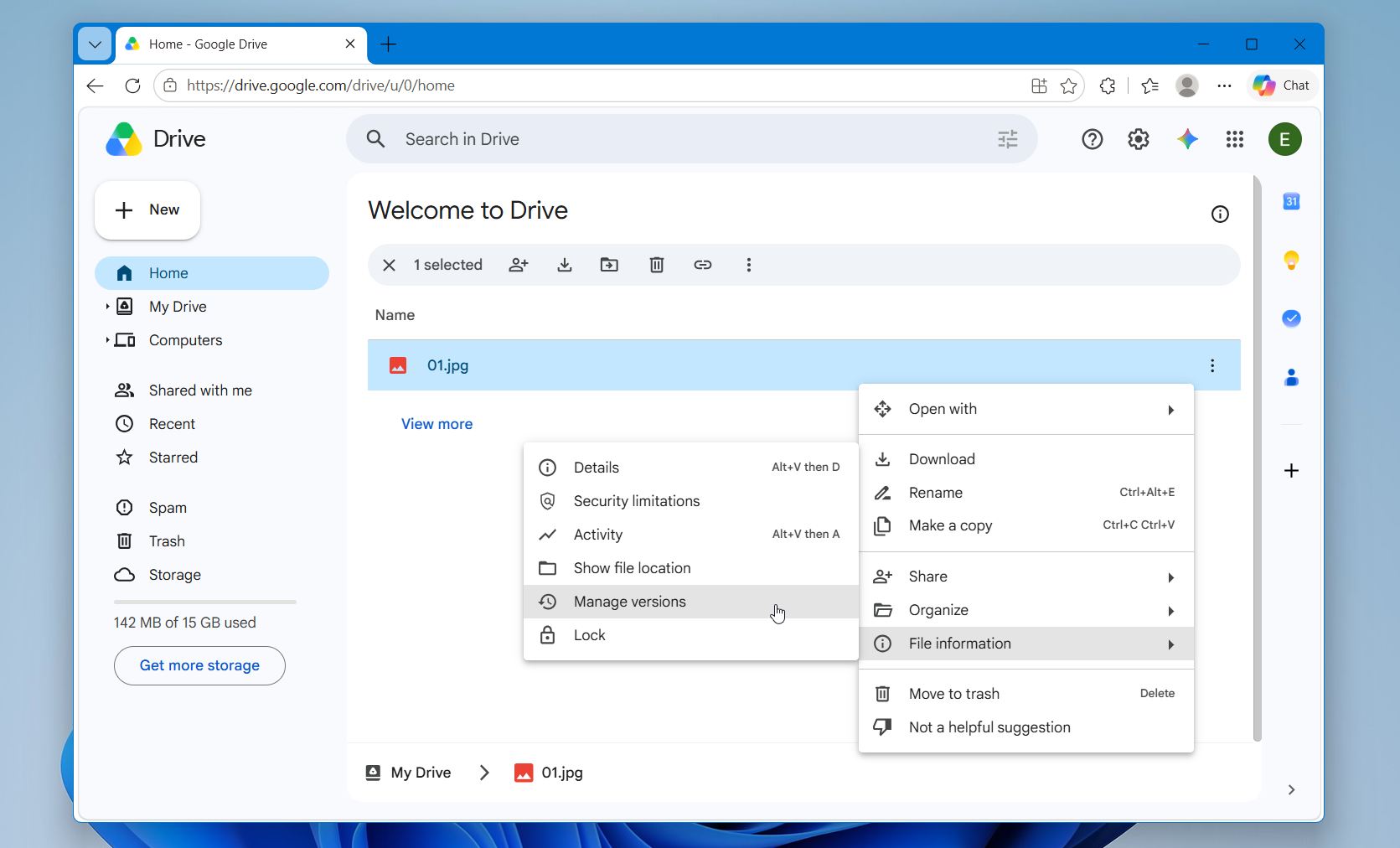Follow the View more link

point(437,424)
